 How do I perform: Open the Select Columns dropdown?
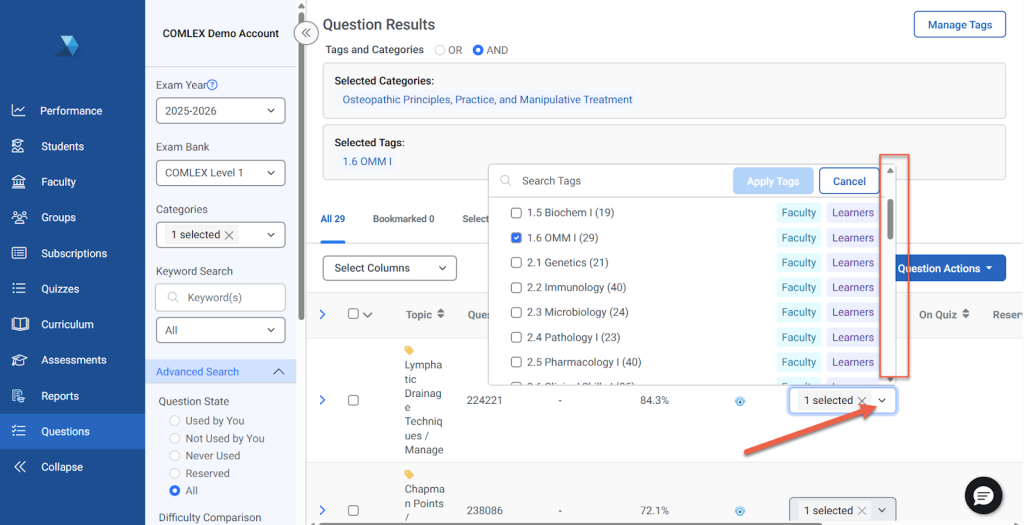tap(389, 268)
